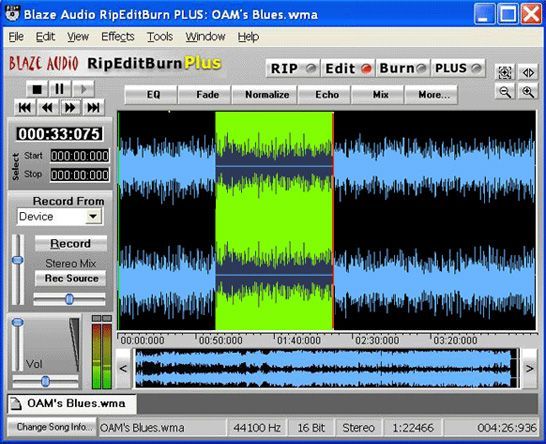Click the horizontal slider handle below Vol
The image size is (546, 444).
coord(45,381)
